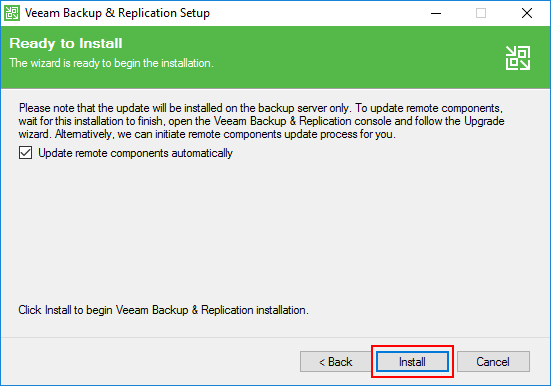Click the Update remote components automatically label text
This screenshot has height=386, width=551.
coord(135,153)
